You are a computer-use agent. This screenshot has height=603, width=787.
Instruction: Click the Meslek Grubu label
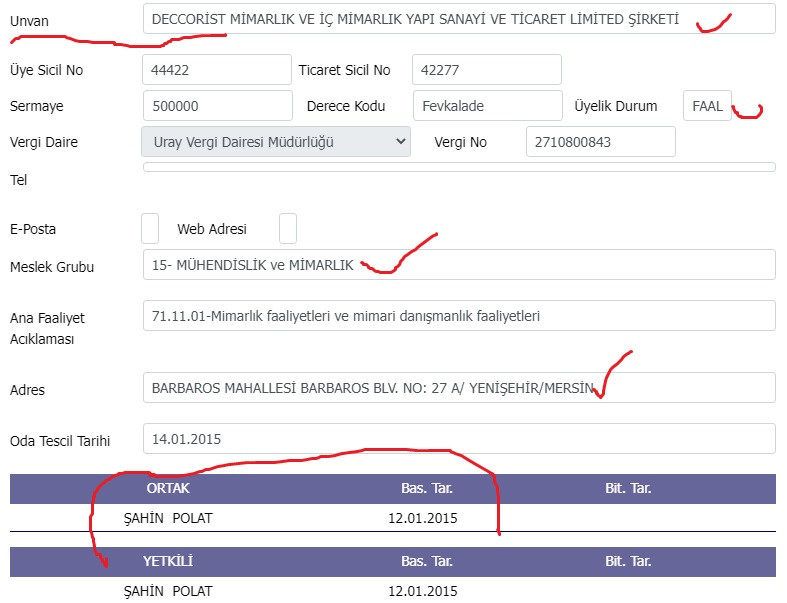(x=52, y=267)
